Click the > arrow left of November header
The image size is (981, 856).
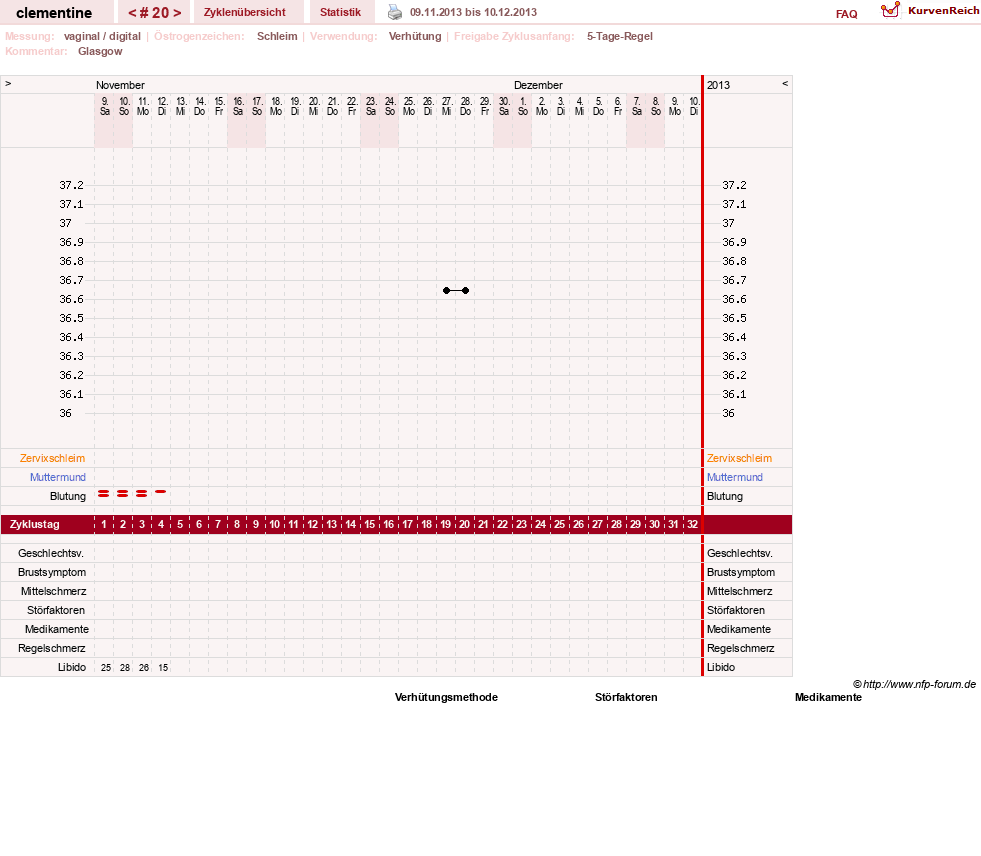[x=8, y=83]
